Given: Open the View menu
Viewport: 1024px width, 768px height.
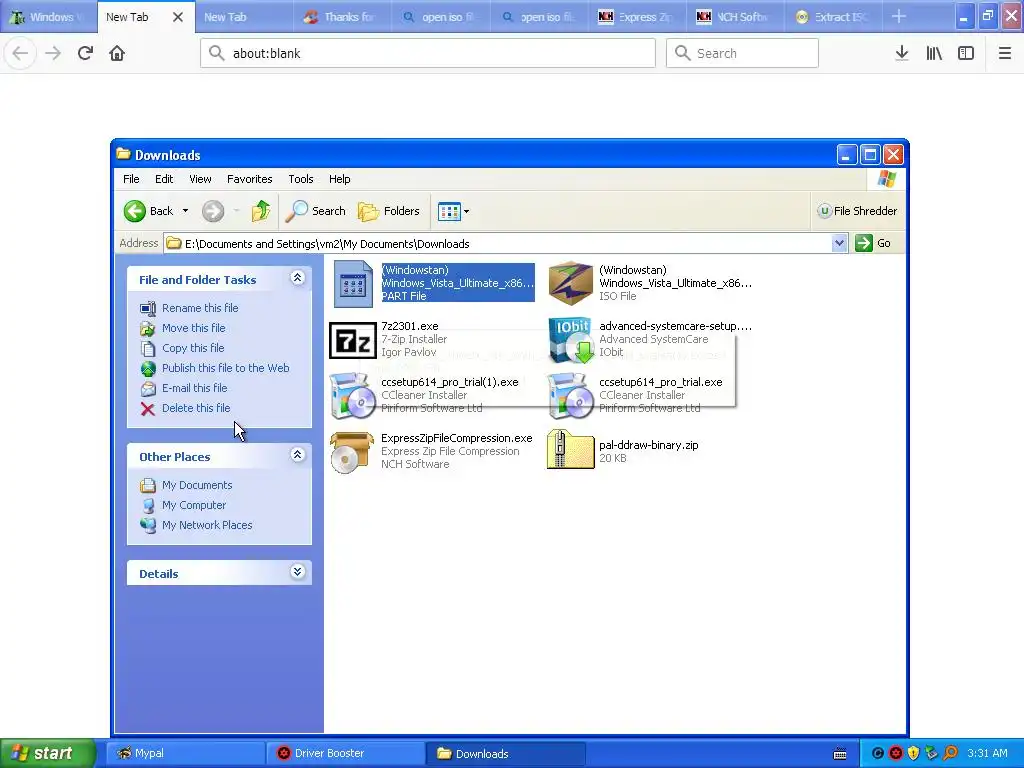Looking at the screenshot, I should coord(200,179).
